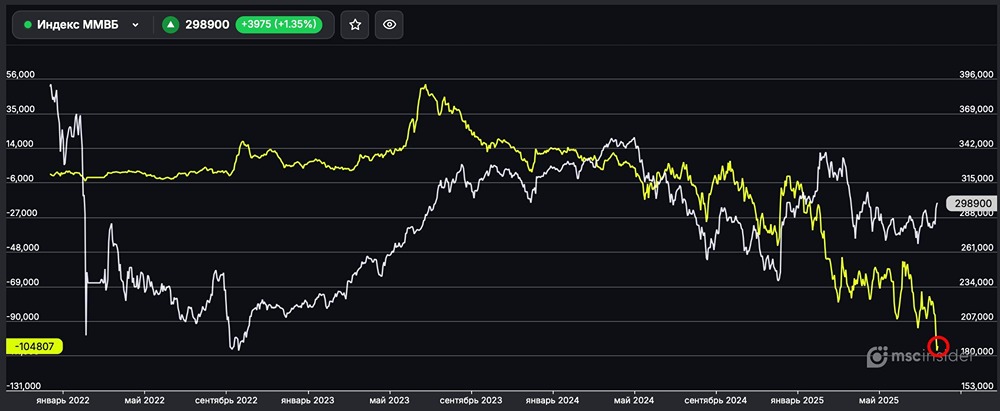The width and height of the screenshot is (1000, 411).
Task: Click the 298900 current price label on right axis
Action: [x=971, y=203]
